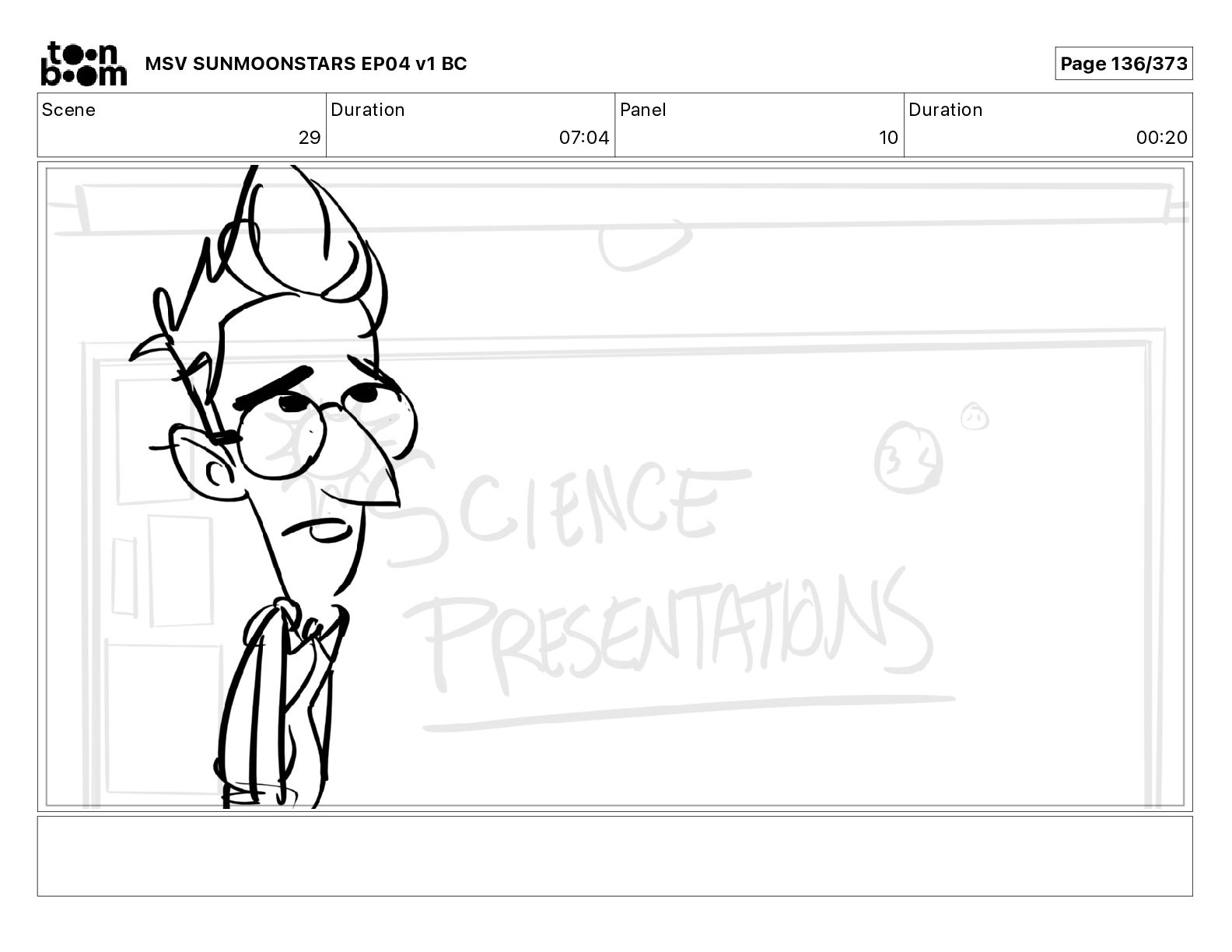Screen dimensions: 1232x952
Task: Select panel duration value 00:20
Action: (1161, 138)
